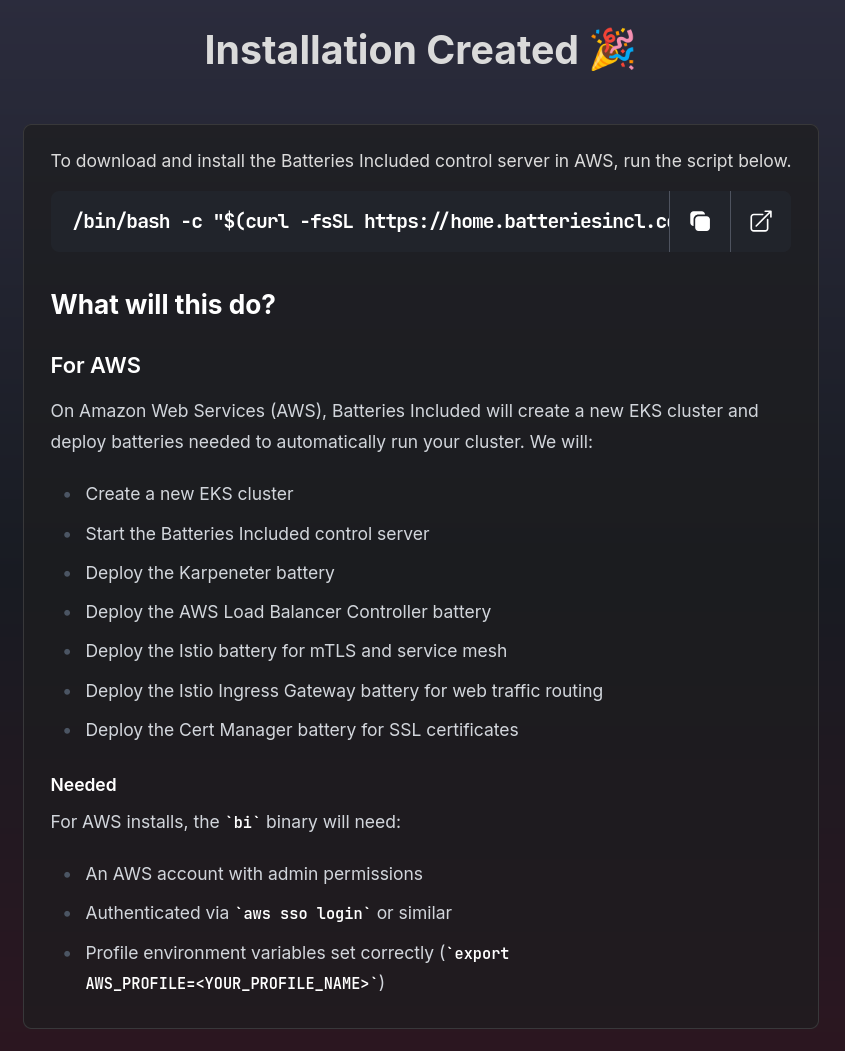Click the "Installation Created" heading

[391, 50]
